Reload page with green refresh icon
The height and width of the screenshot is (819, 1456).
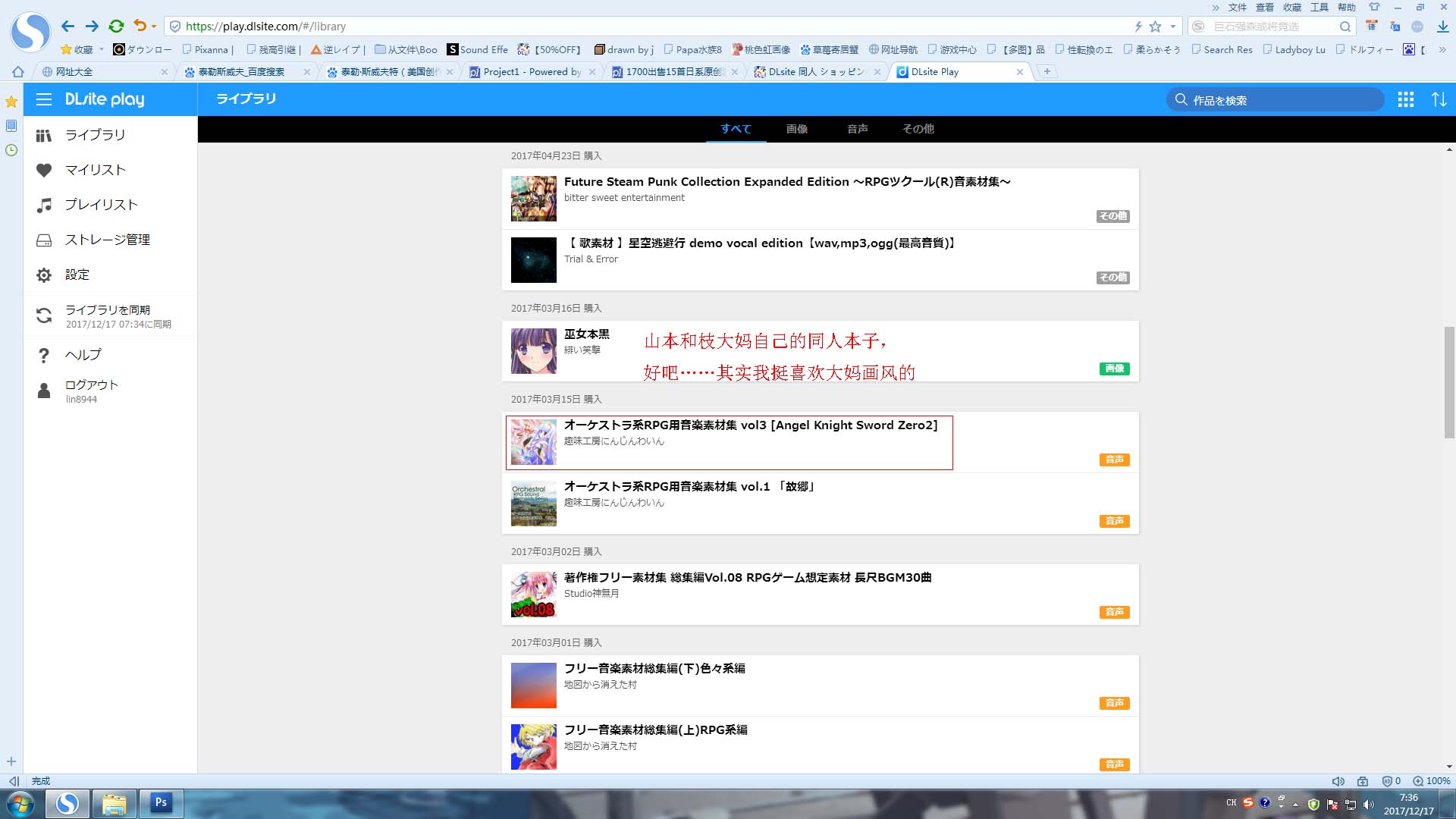(x=116, y=26)
